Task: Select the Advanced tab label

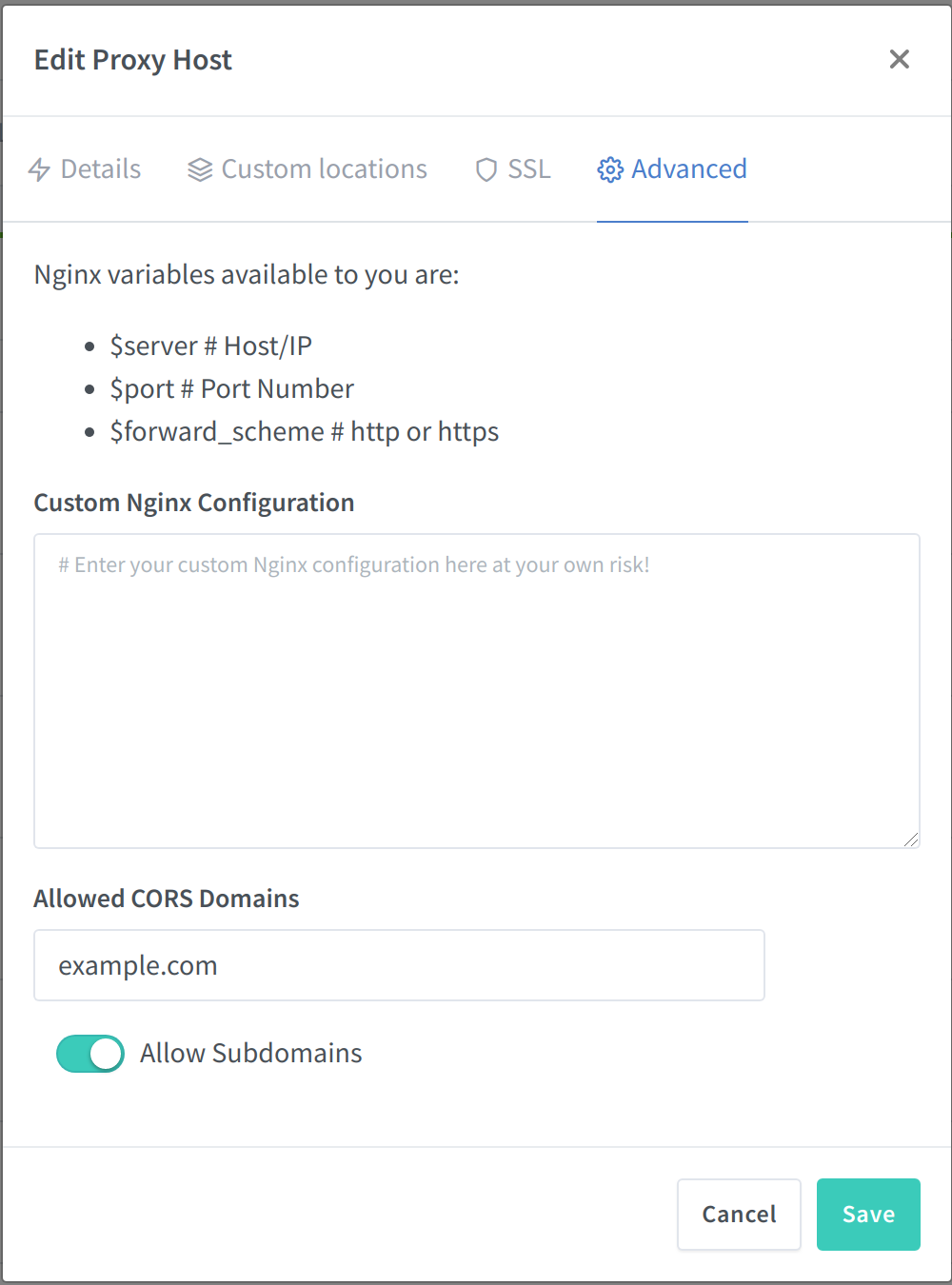Action: [689, 169]
